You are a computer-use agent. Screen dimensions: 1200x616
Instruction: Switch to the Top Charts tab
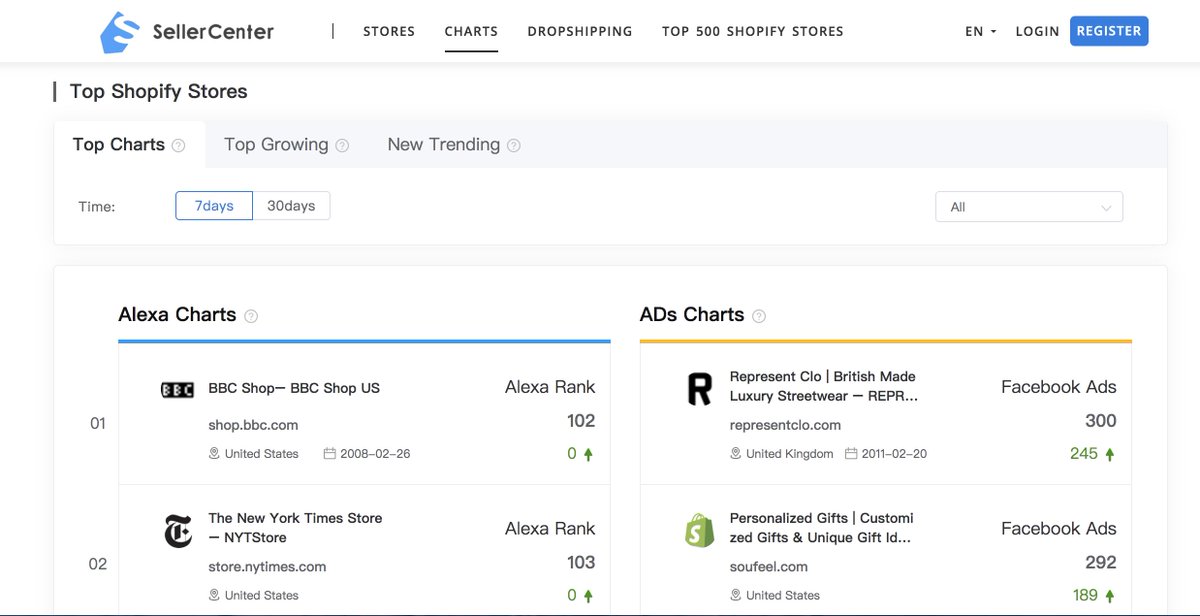pyautogui.click(x=129, y=144)
